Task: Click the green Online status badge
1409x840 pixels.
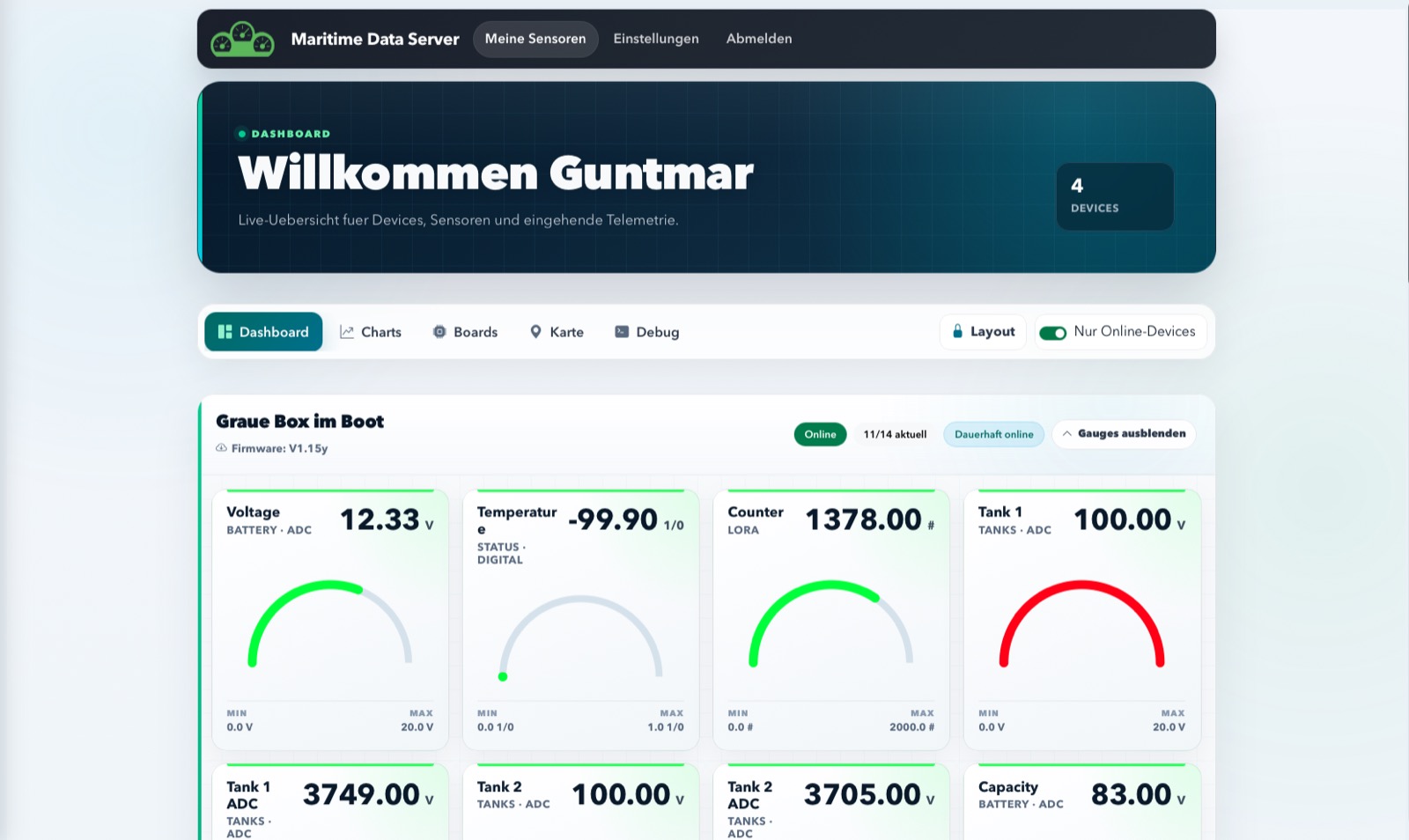Action: 820,434
